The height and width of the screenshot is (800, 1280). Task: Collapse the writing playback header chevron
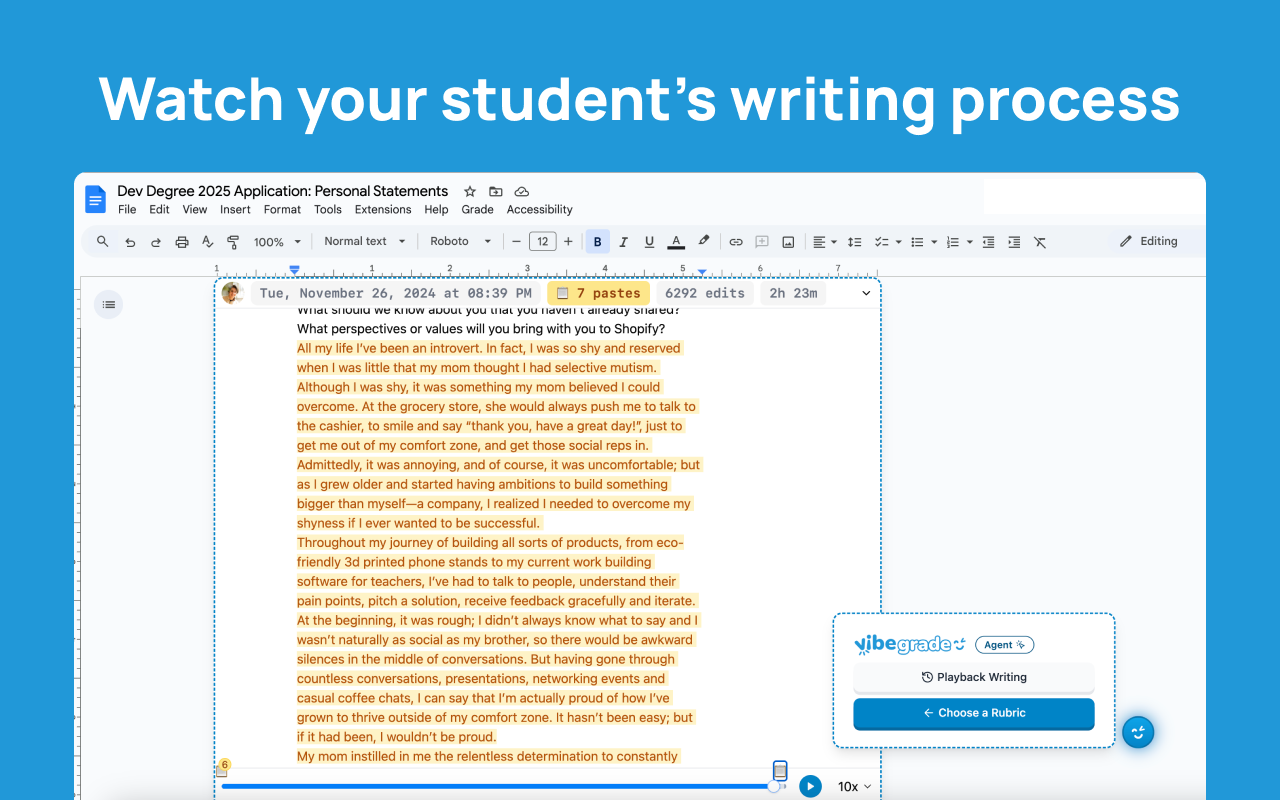(866, 293)
